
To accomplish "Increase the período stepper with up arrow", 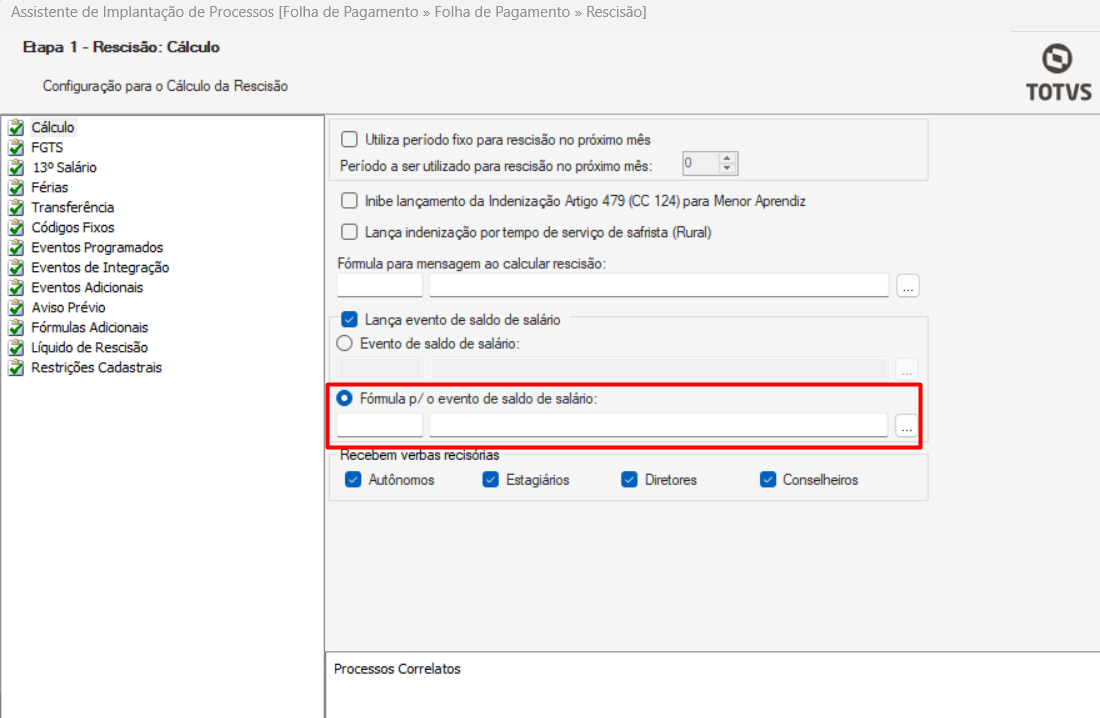I will 727,159.
